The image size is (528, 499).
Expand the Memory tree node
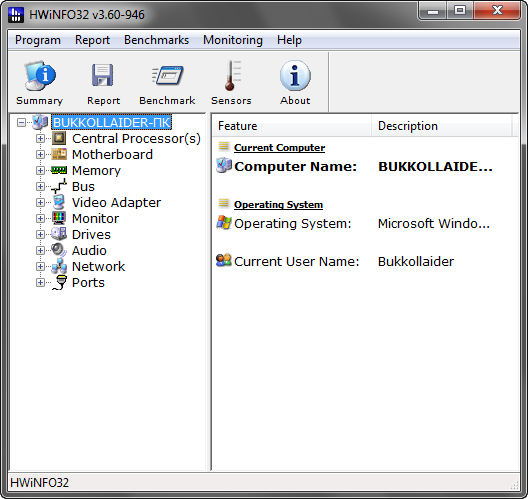click(40, 170)
